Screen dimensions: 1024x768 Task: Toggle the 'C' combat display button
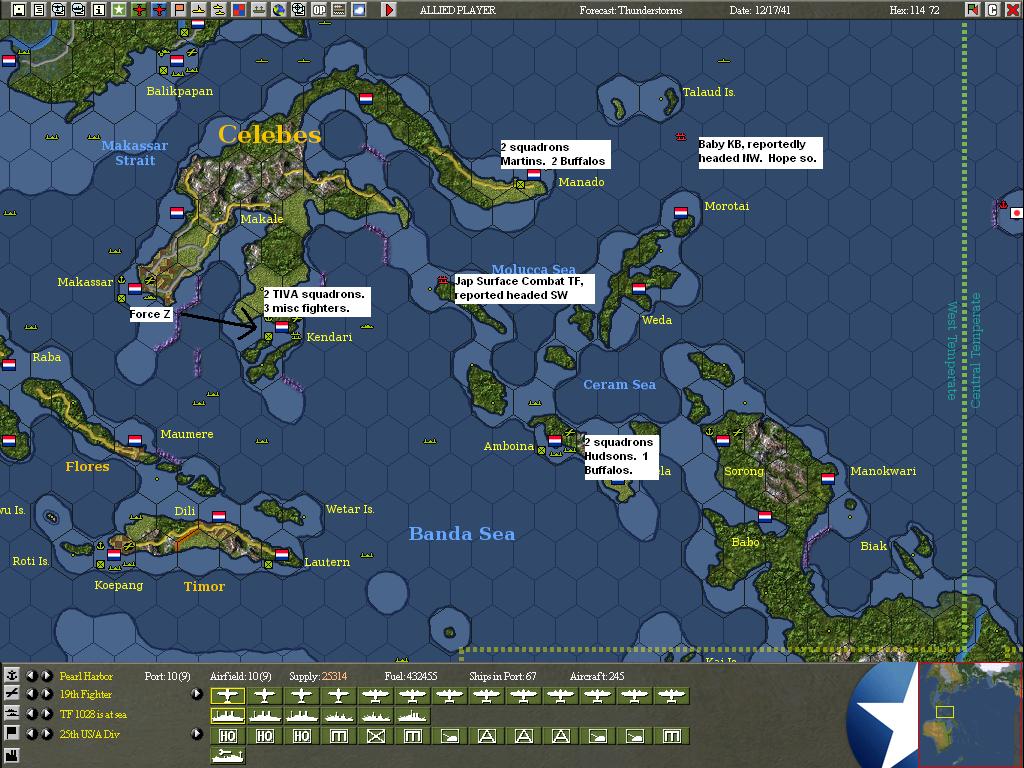click(992, 8)
